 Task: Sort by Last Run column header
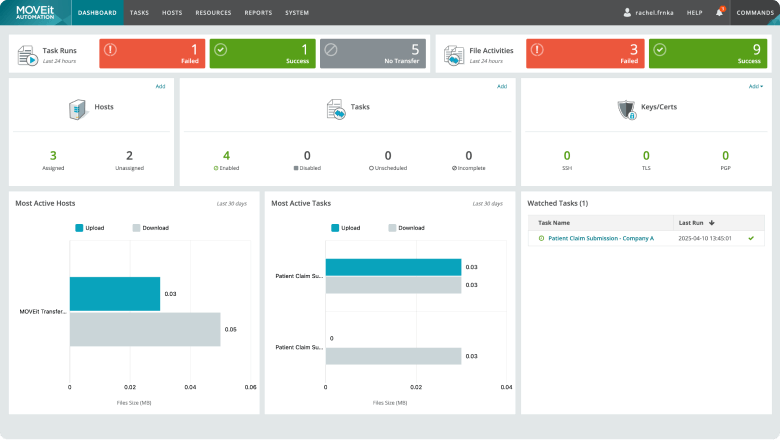[x=695, y=223]
